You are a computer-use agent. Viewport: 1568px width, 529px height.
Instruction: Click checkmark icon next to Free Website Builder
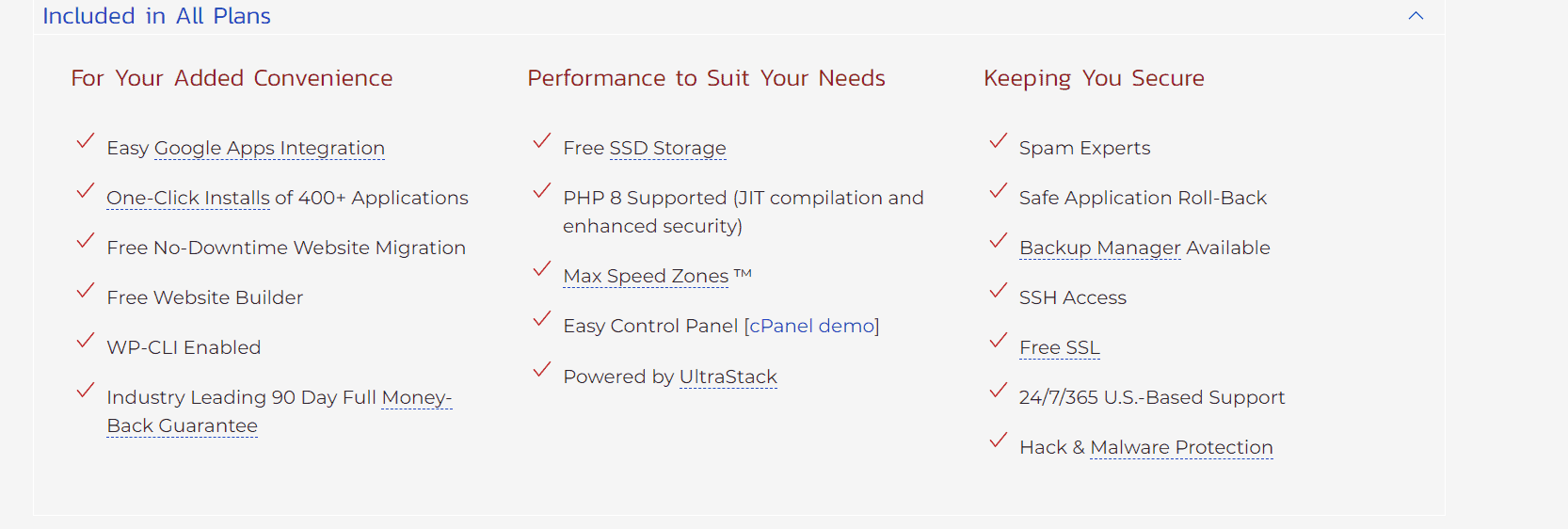pyautogui.click(x=86, y=291)
